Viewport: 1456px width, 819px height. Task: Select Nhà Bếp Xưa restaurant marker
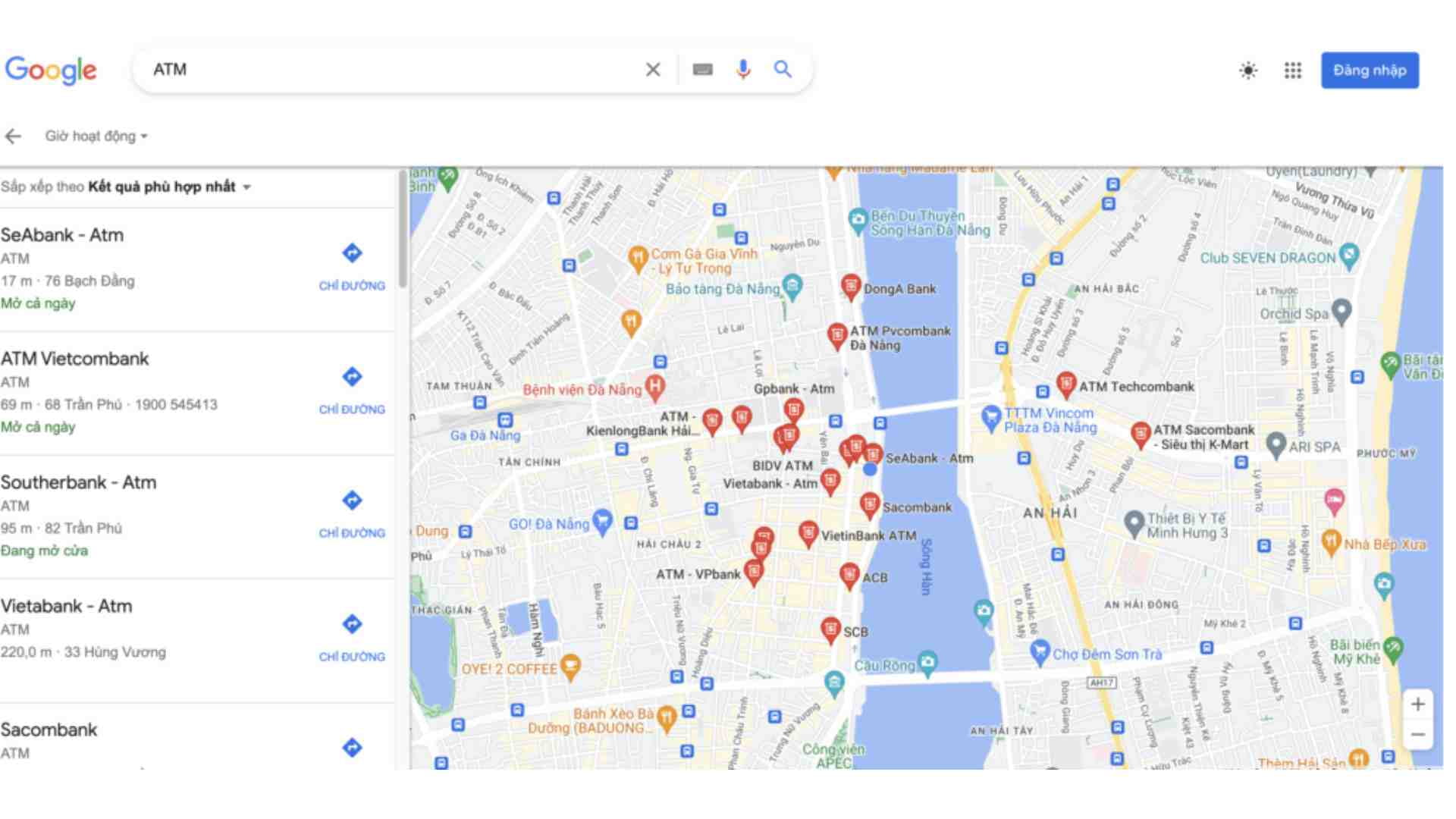[x=1331, y=541]
